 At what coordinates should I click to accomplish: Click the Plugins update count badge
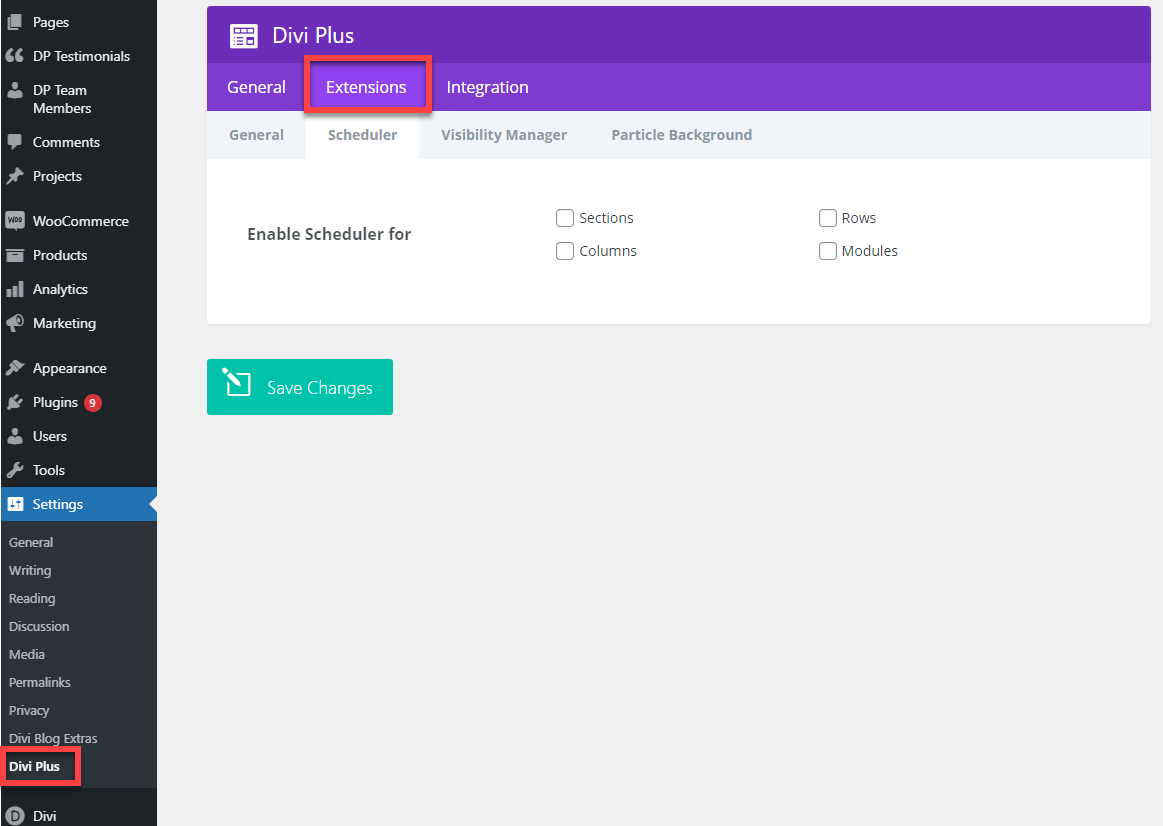click(x=92, y=402)
